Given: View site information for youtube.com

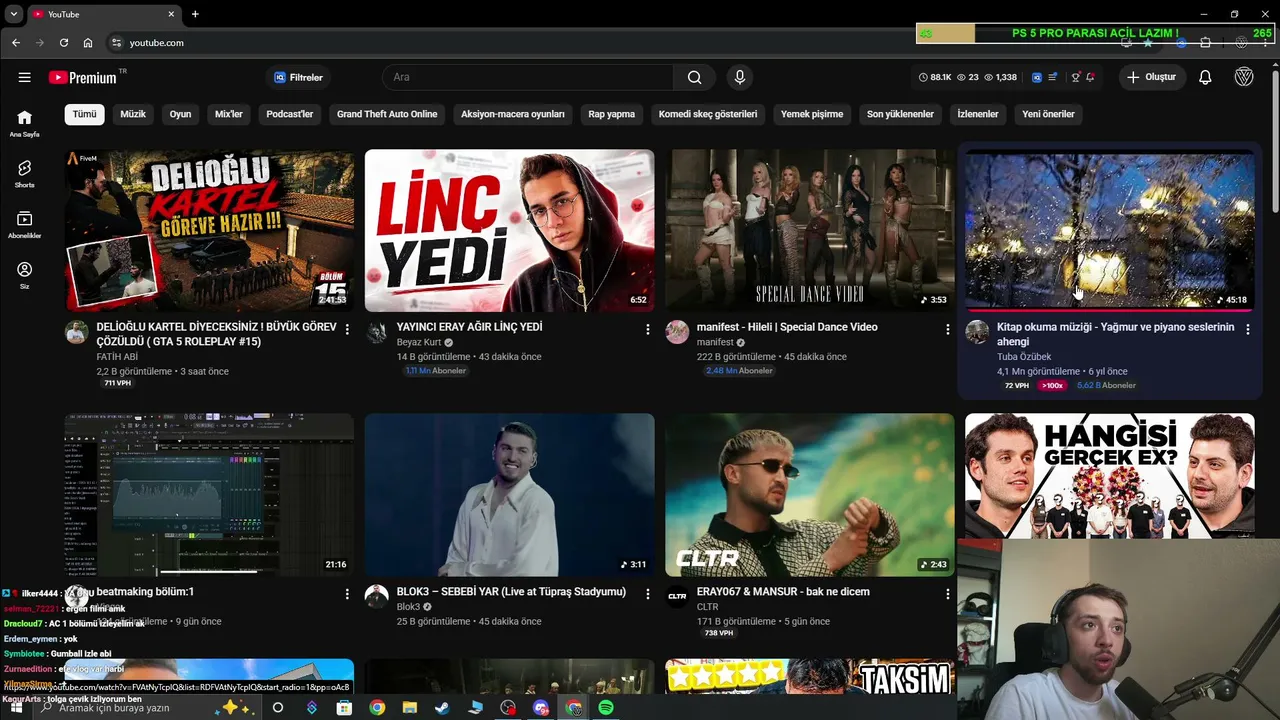Looking at the screenshot, I should click(x=116, y=43).
